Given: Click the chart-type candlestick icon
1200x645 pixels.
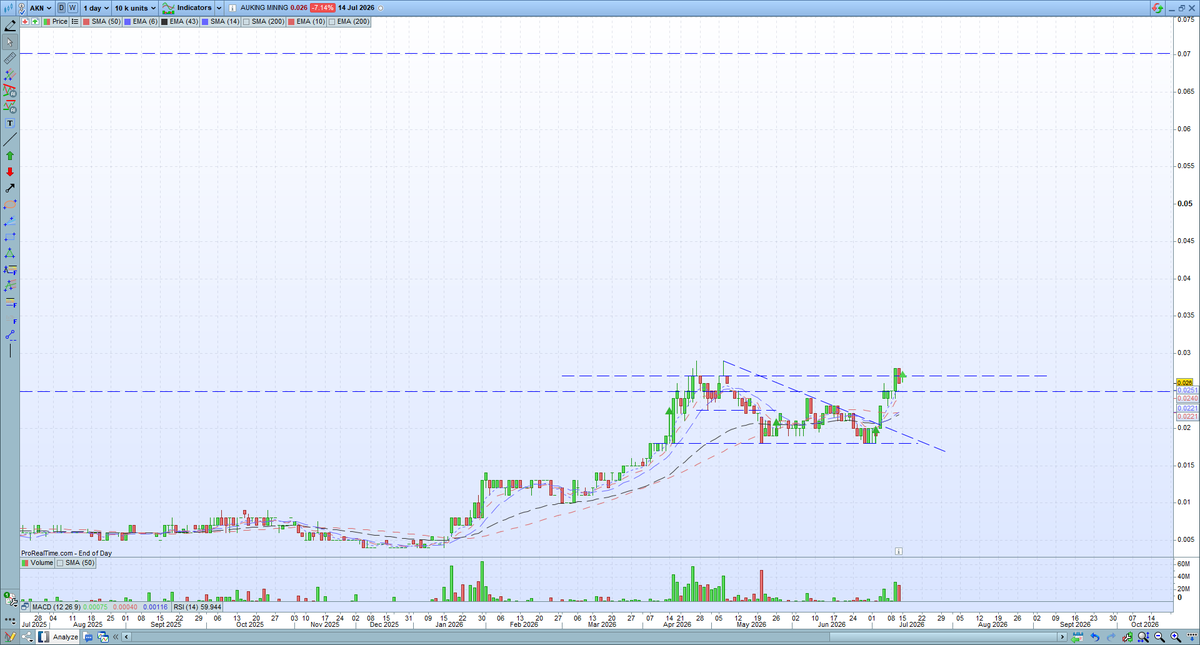Looking at the screenshot, I should pyautogui.click(x=8, y=8).
